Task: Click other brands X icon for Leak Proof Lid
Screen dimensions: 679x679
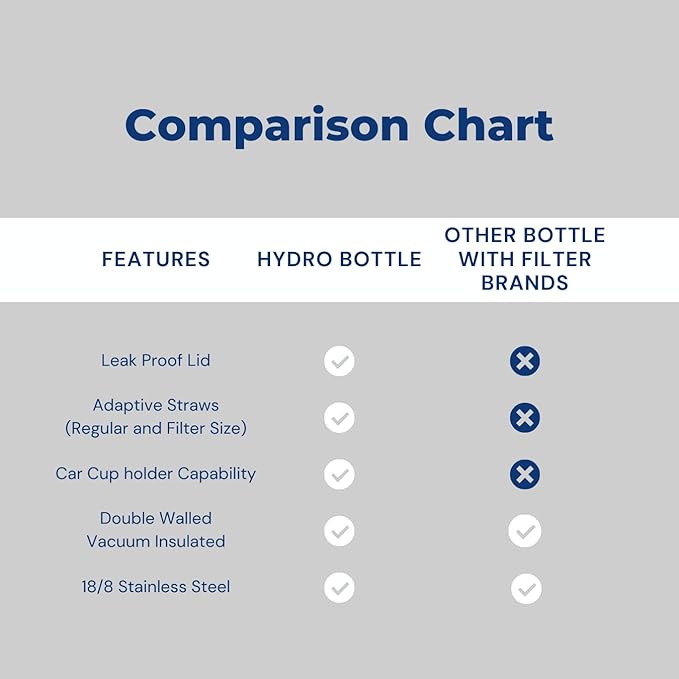Action: (525, 361)
